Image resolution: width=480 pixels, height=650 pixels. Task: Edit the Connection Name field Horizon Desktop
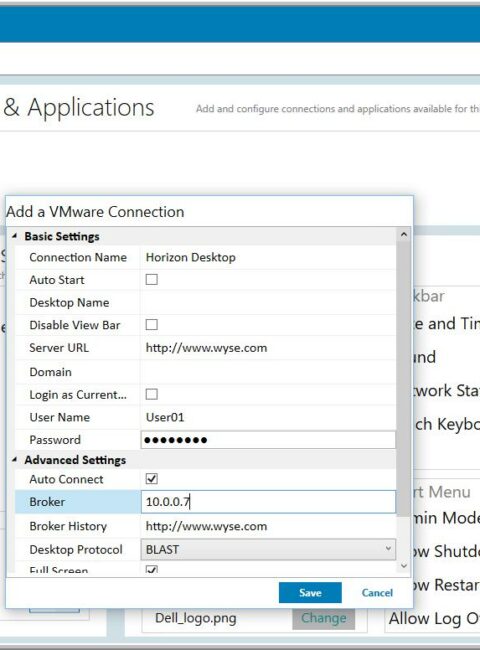point(268,257)
